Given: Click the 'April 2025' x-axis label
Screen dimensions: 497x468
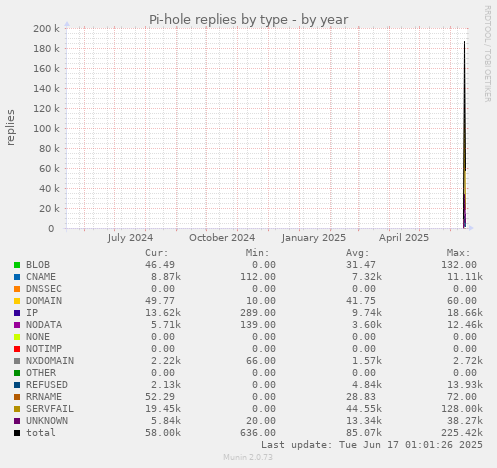Looking at the screenshot, I should (x=404, y=238).
